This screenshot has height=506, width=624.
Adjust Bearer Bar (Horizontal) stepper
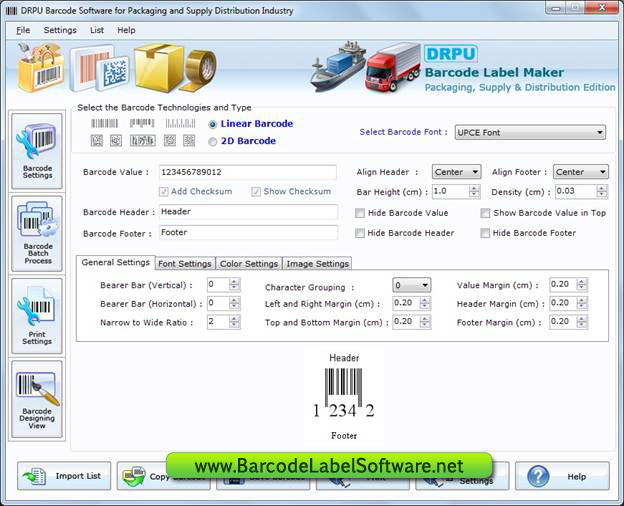tap(234, 303)
